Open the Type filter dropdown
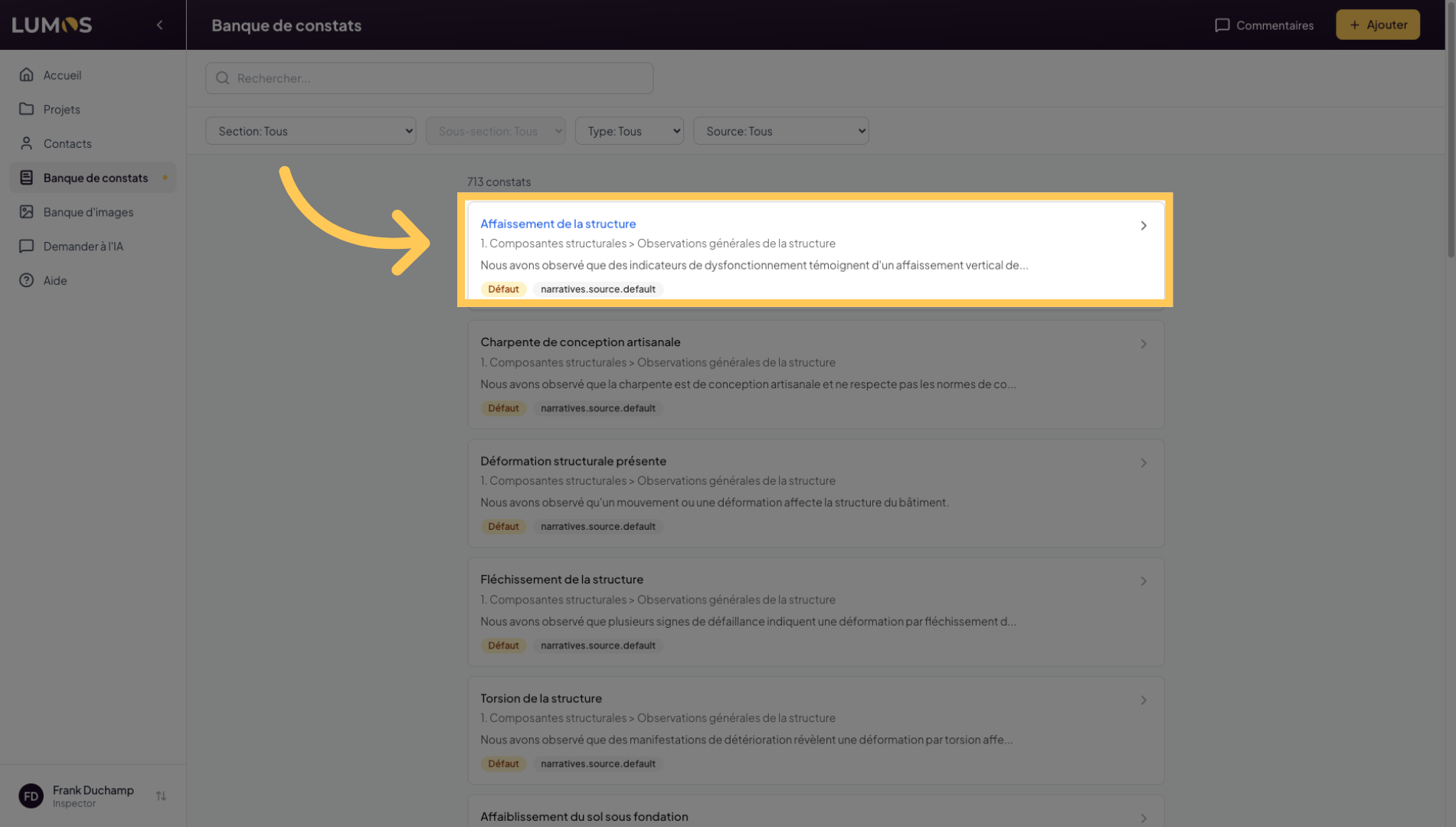The height and width of the screenshot is (827, 1456). pos(629,131)
